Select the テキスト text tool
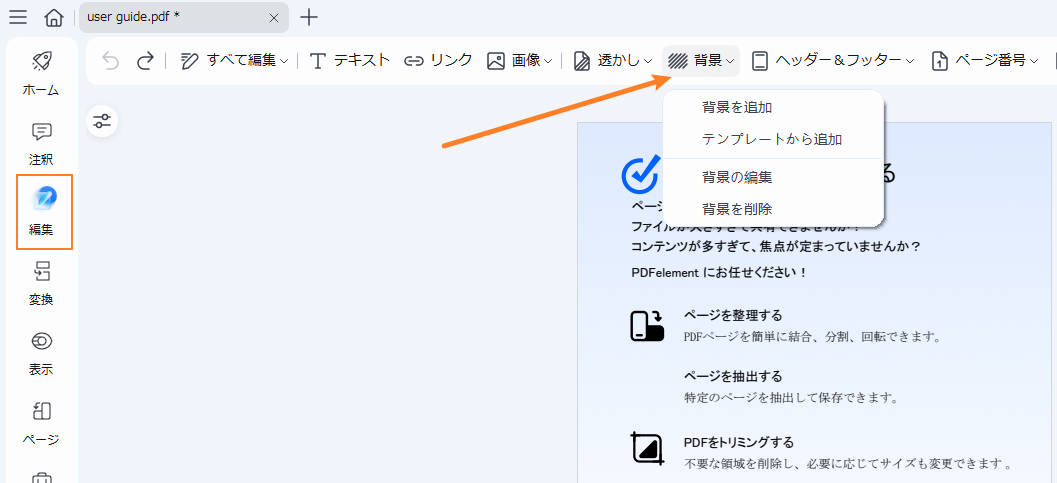Screen dimensions: 1057x483 (x=349, y=60)
